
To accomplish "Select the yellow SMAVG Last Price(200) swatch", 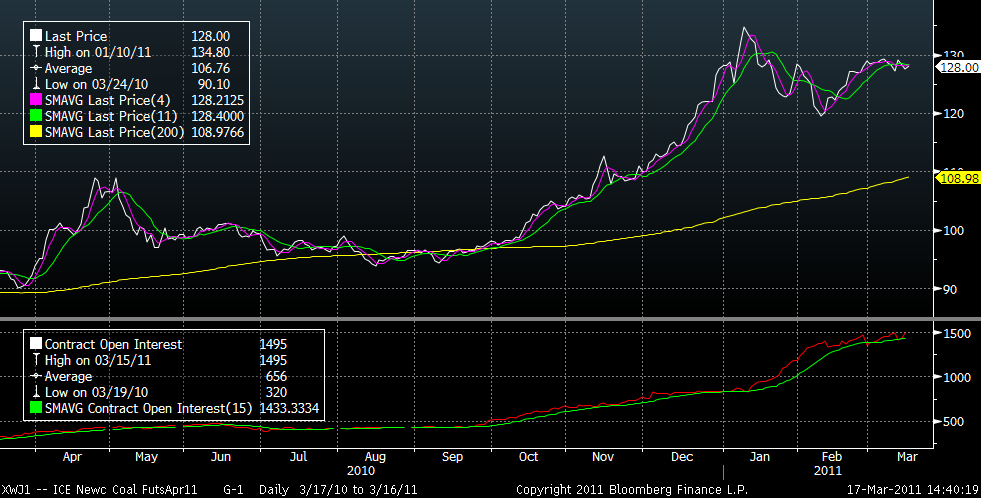I will (36, 132).
